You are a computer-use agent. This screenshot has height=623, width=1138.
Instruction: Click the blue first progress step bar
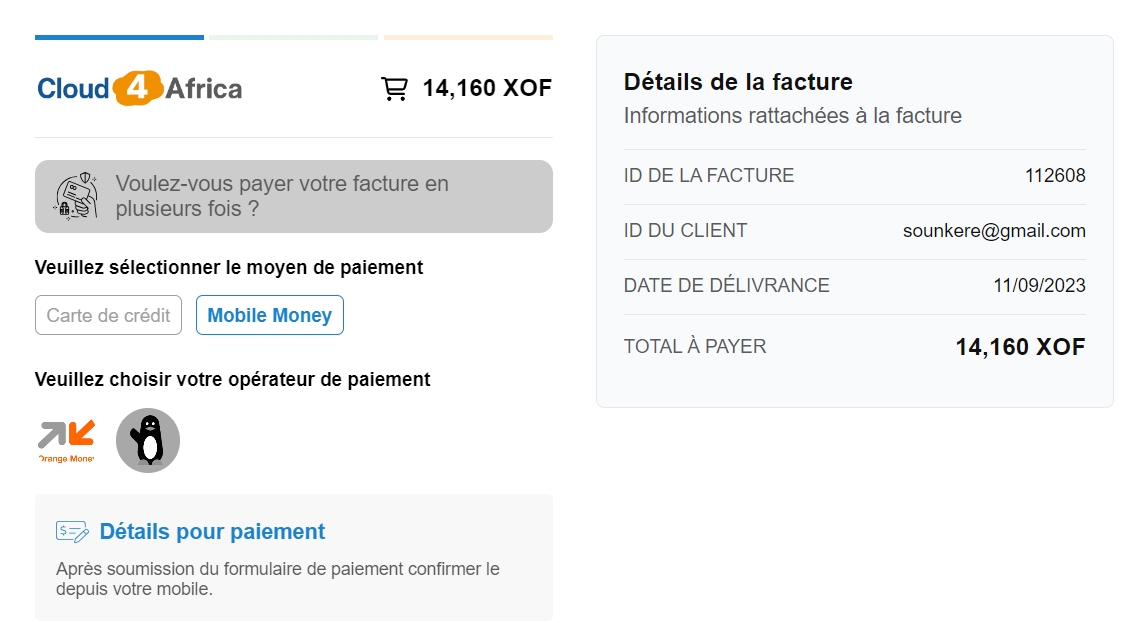(x=119, y=38)
